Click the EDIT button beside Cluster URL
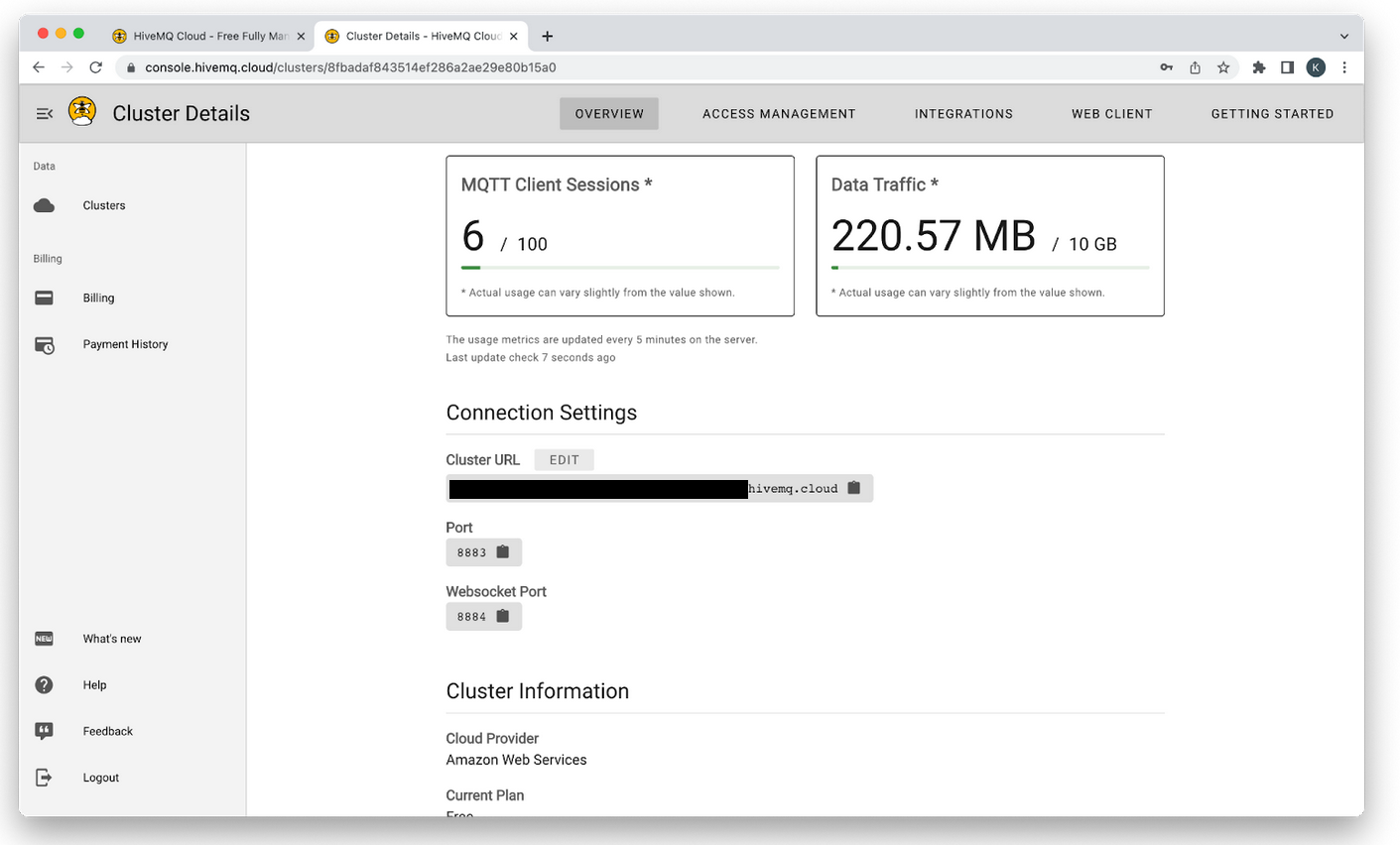The height and width of the screenshot is (845, 1400). click(x=564, y=459)
